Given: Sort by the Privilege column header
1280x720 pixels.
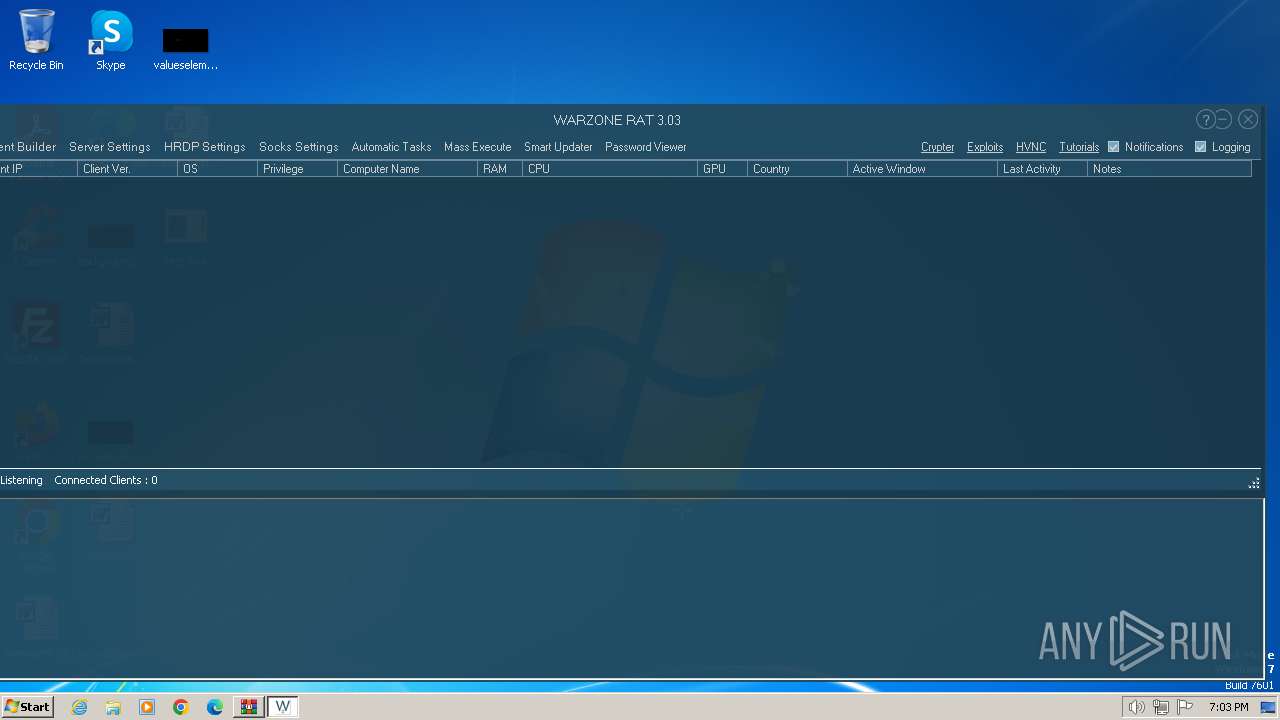Looking at the screenshot, I should click(x=297, y=169).
